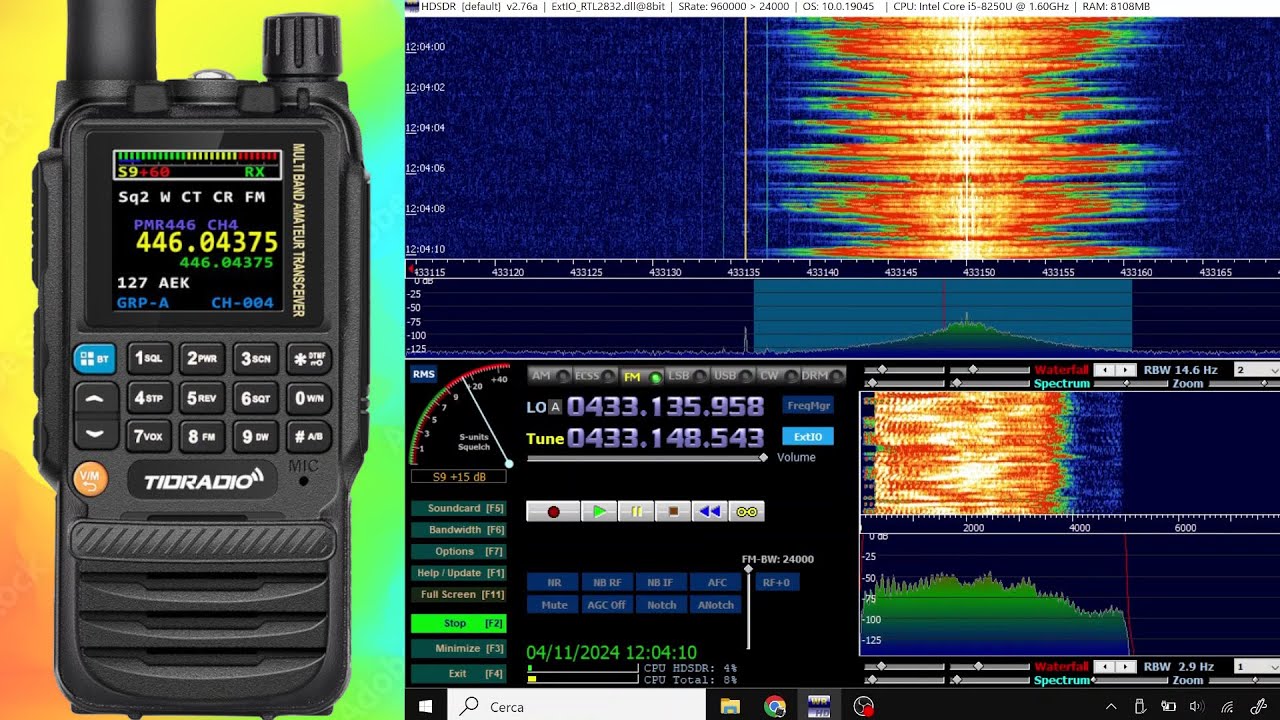Open upper RBW averaging dropdown showing 2

(x=1256, y=370)
